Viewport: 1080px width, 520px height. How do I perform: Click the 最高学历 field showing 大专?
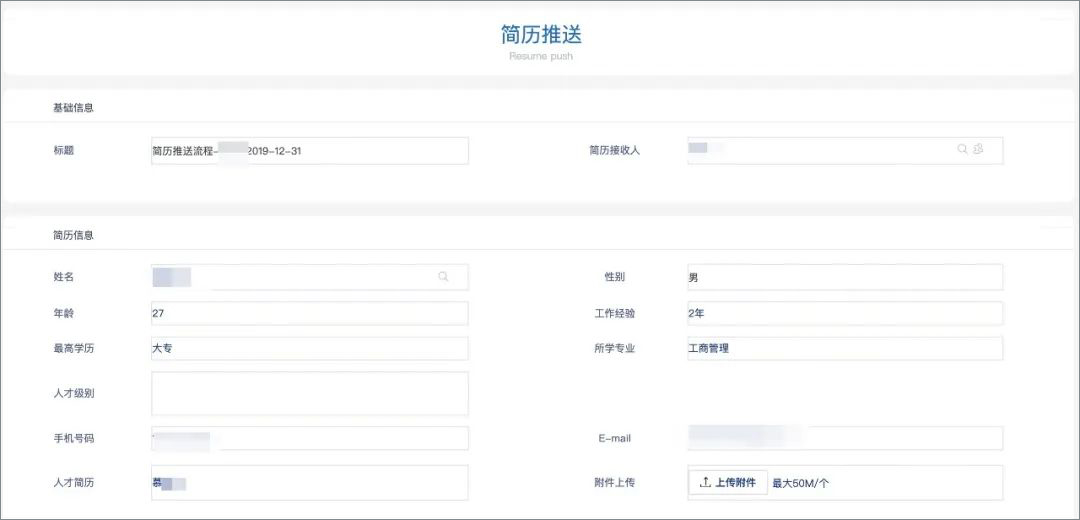310,349
